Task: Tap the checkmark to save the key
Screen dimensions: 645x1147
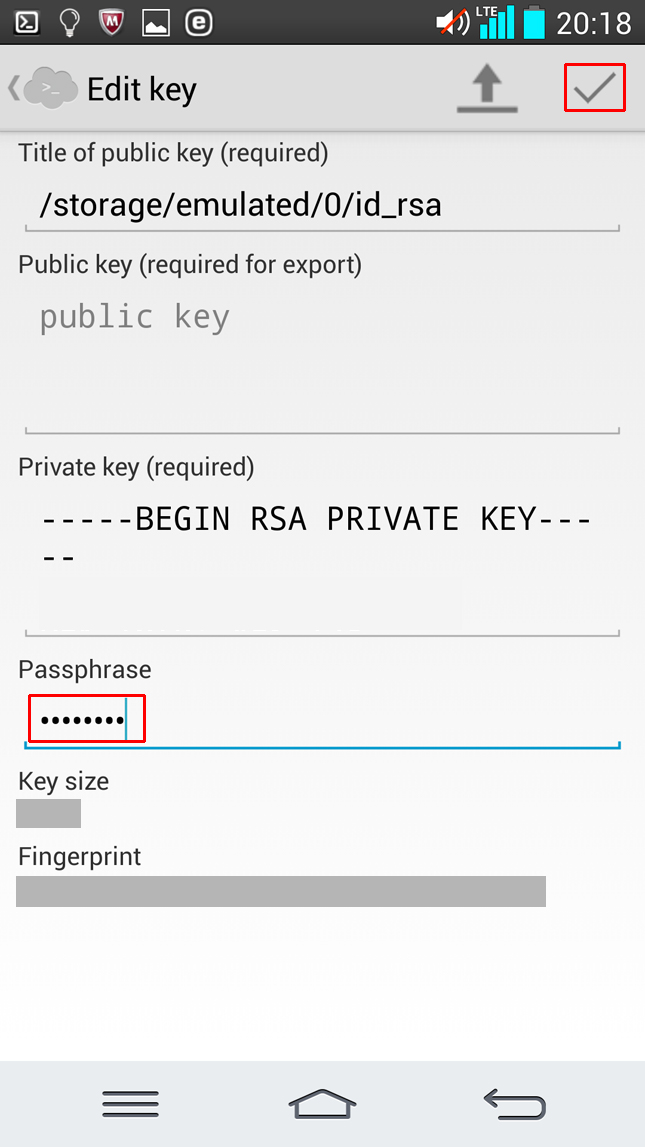Action: point(594,88)
